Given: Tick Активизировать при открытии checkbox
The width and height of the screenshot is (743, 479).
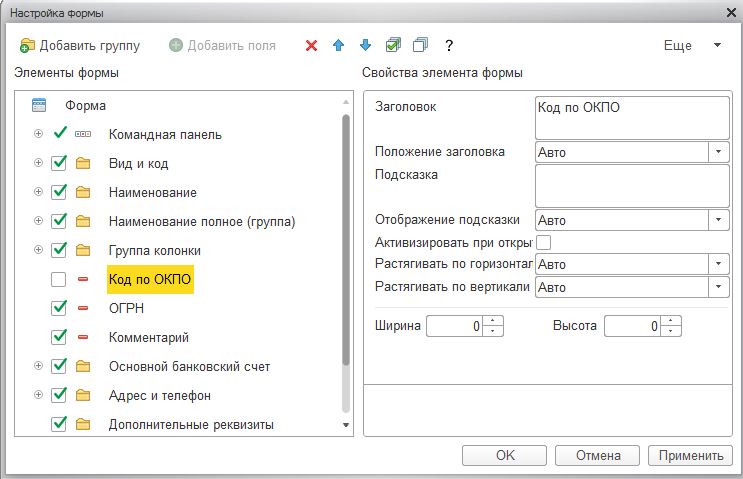Looking at the screenshot, I should point(543,243).
